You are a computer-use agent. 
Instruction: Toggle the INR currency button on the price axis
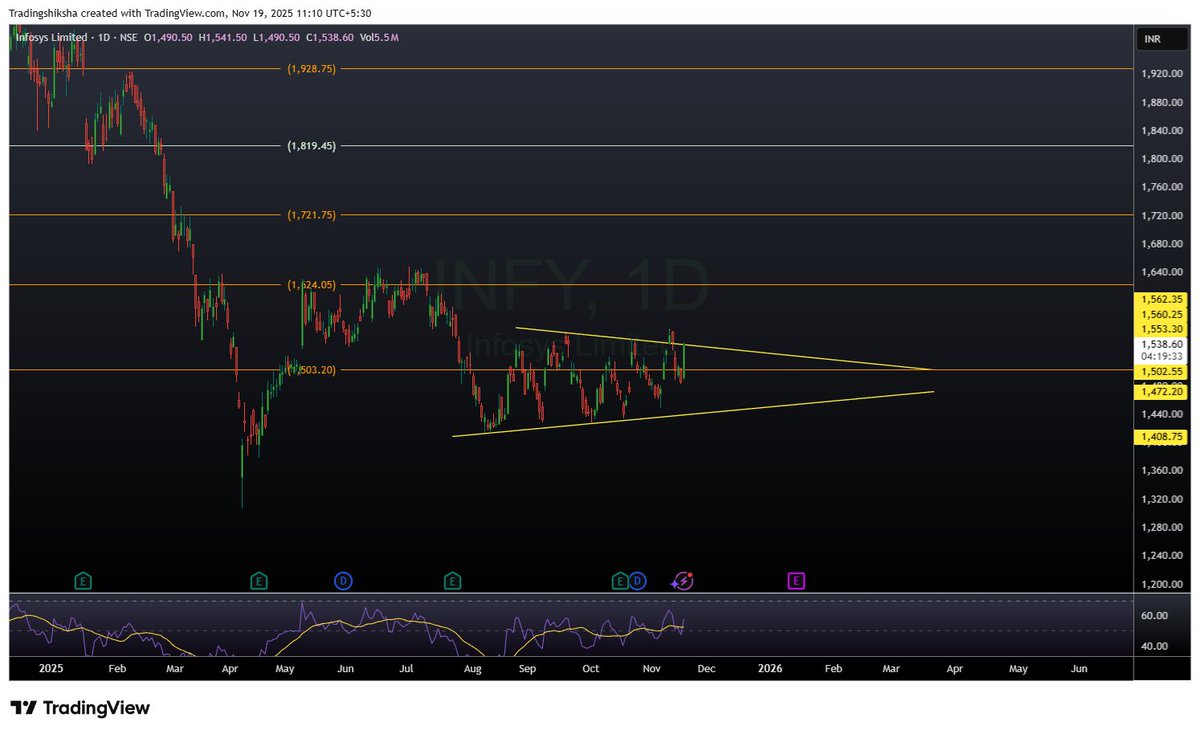click(x=1160, y=38)
